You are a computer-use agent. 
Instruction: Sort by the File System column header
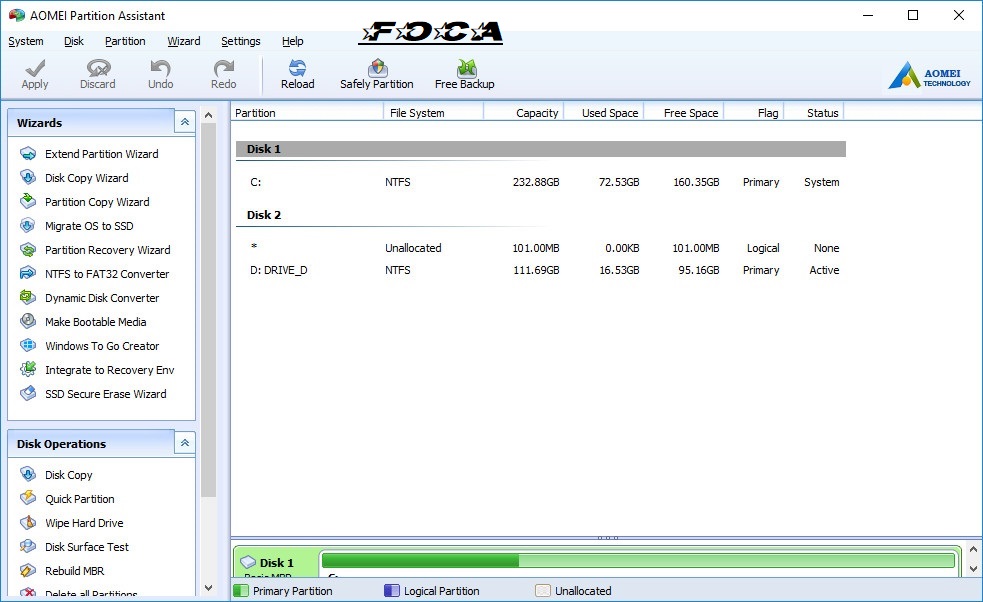[433, 113]
